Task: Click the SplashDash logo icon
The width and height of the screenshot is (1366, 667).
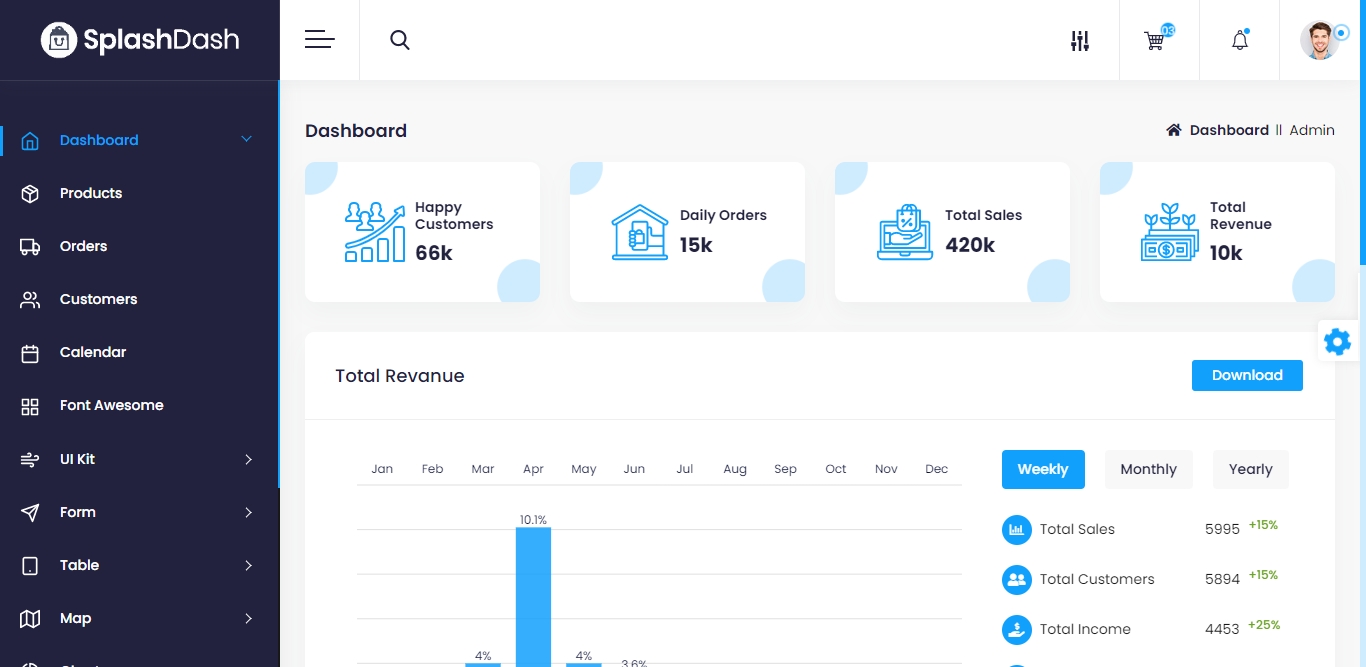Action: click(59, 40)
